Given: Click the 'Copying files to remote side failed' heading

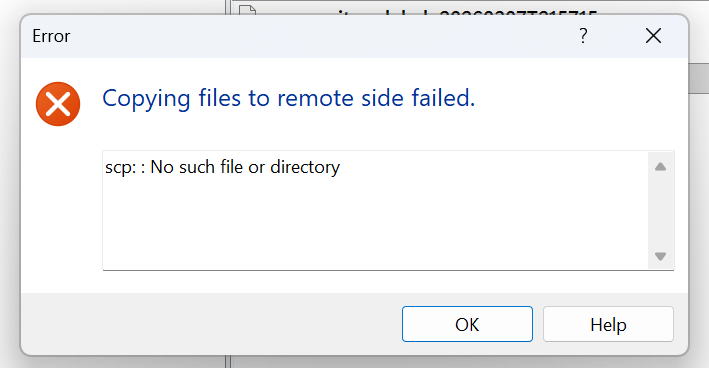Looking at the screenshot, I should click(288, 98).
